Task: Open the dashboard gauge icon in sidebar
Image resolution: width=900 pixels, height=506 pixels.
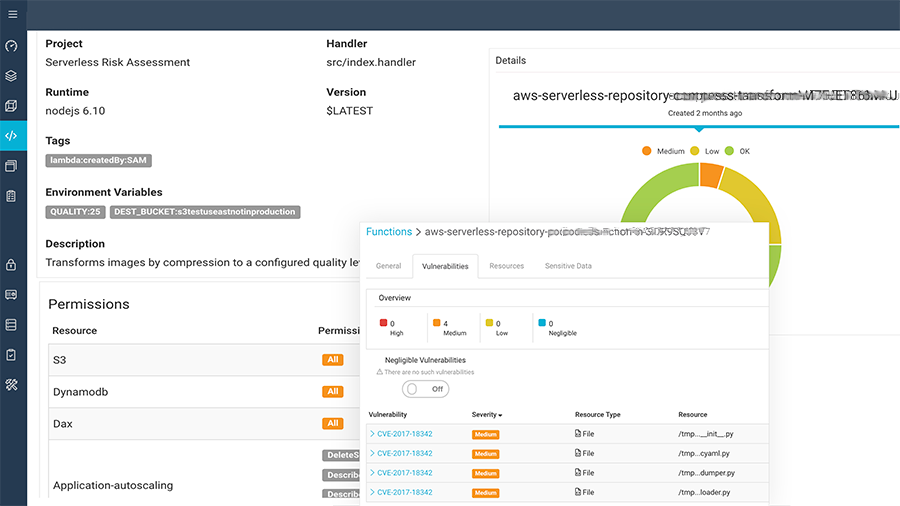Action: pos(11,46)
